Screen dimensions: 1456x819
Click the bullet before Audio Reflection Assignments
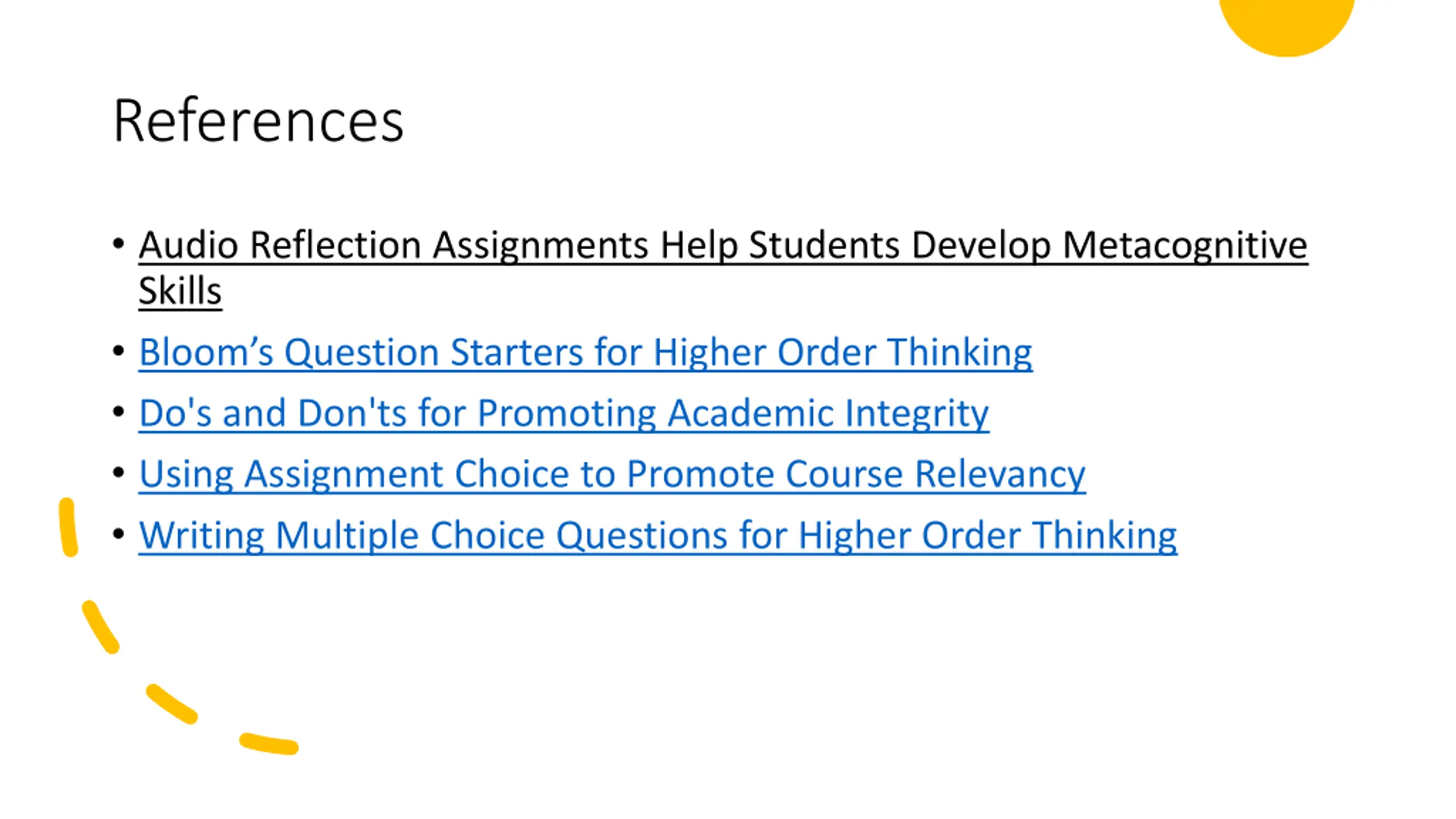[x=118, y=245]
